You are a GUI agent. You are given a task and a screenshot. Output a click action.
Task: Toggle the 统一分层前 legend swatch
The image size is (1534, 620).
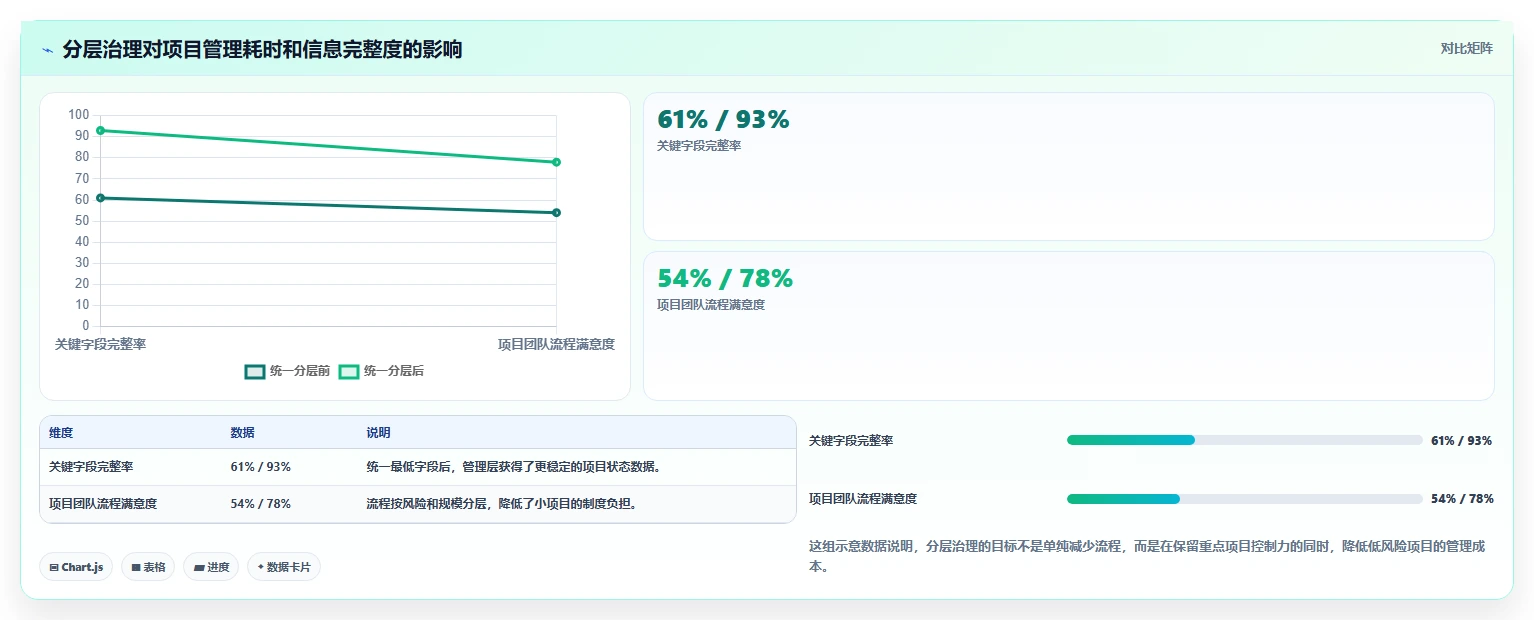[x=255, y=371]
